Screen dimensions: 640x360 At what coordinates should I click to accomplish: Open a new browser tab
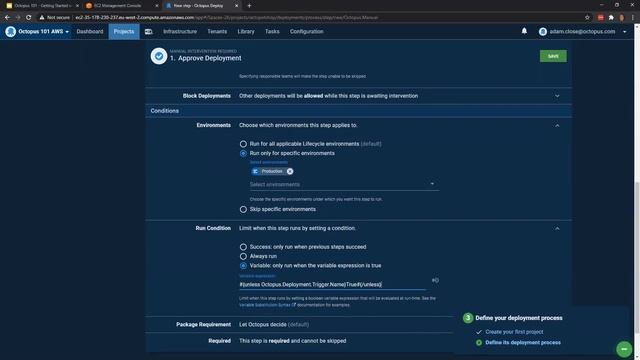pyautogui.click(x=249, y=6)
